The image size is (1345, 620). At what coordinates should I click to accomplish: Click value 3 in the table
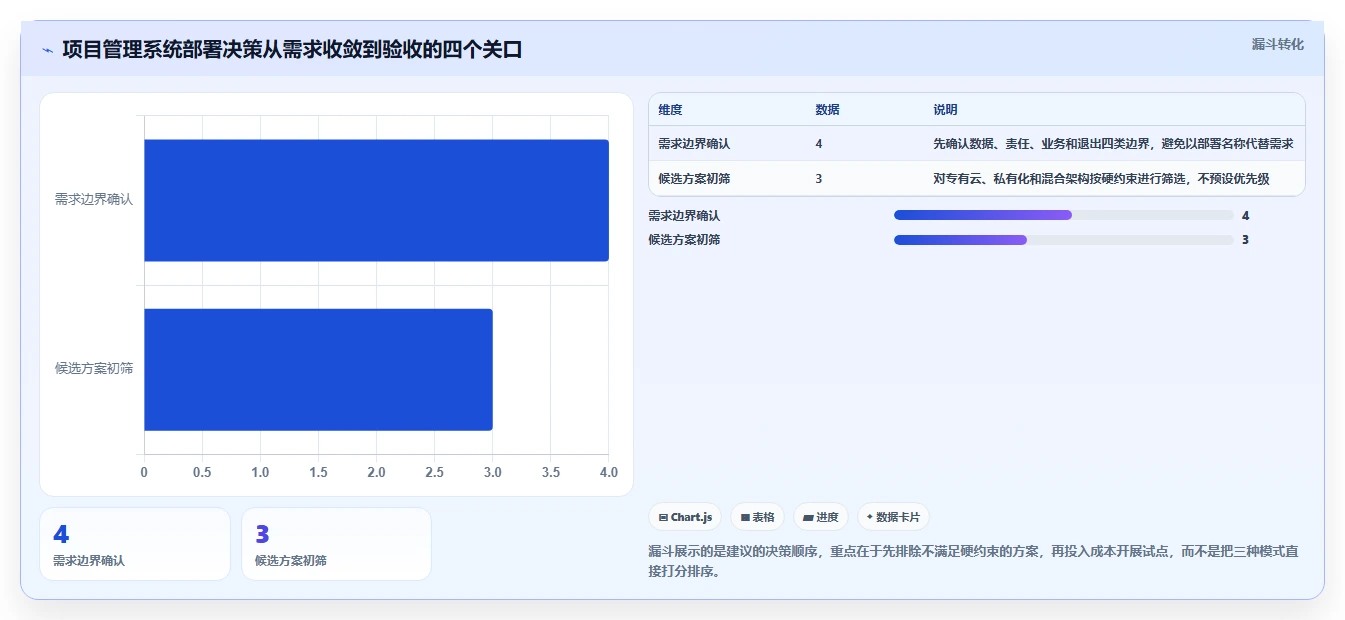pos(819,179)
